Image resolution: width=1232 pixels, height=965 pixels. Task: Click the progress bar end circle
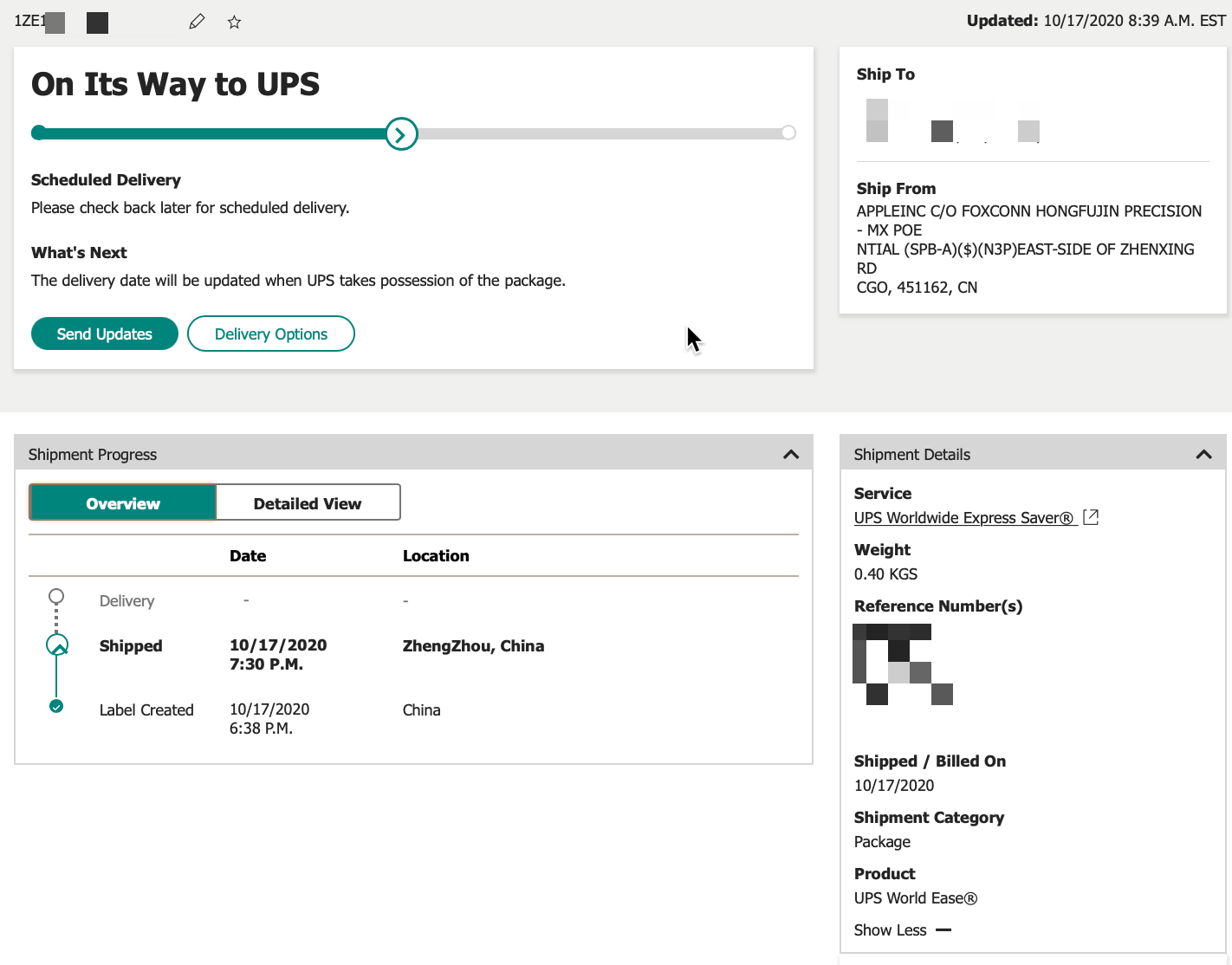coord(788,133)
